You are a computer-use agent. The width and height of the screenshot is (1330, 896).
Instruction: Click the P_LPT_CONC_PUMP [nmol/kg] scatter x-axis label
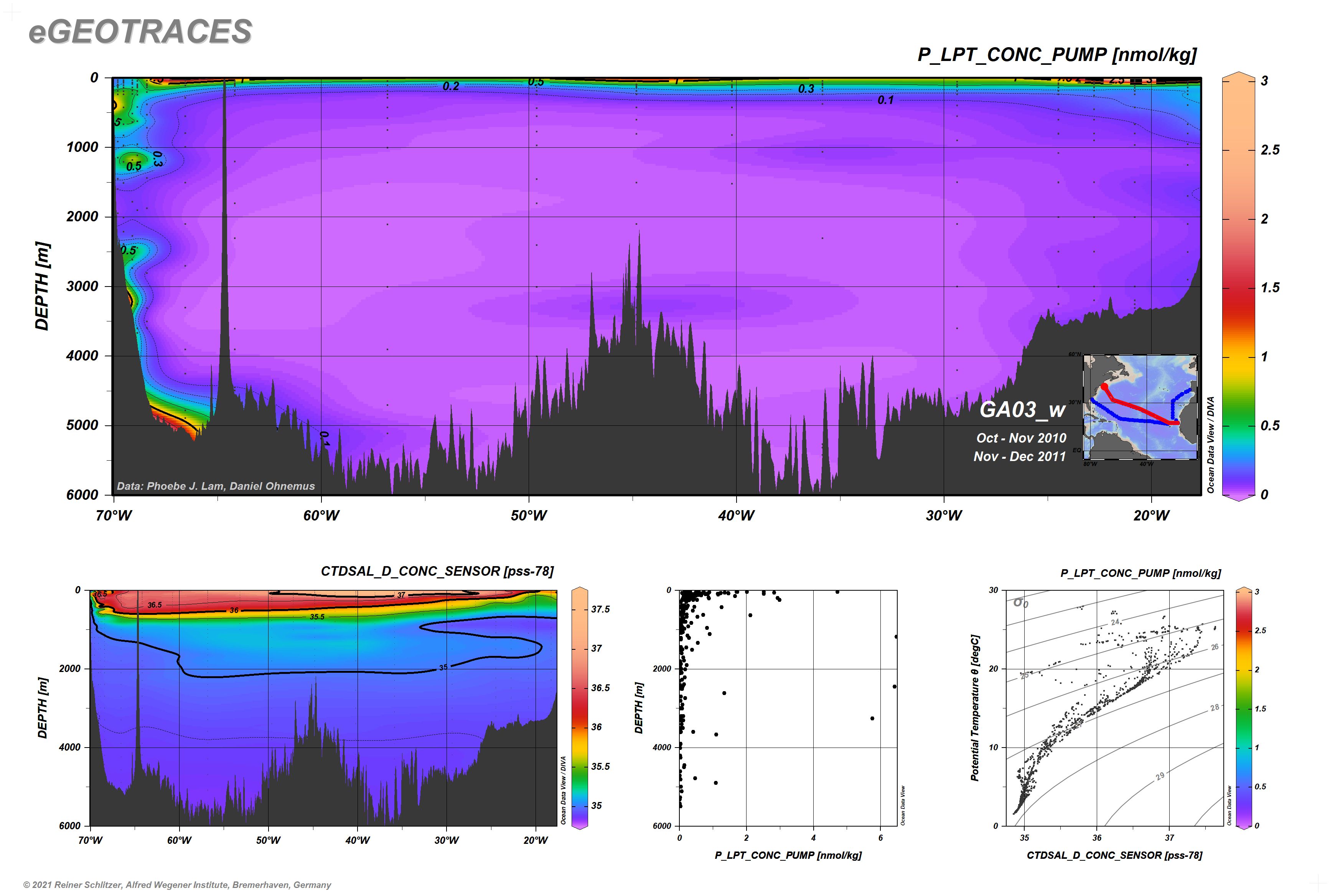(x=788, y=855)
